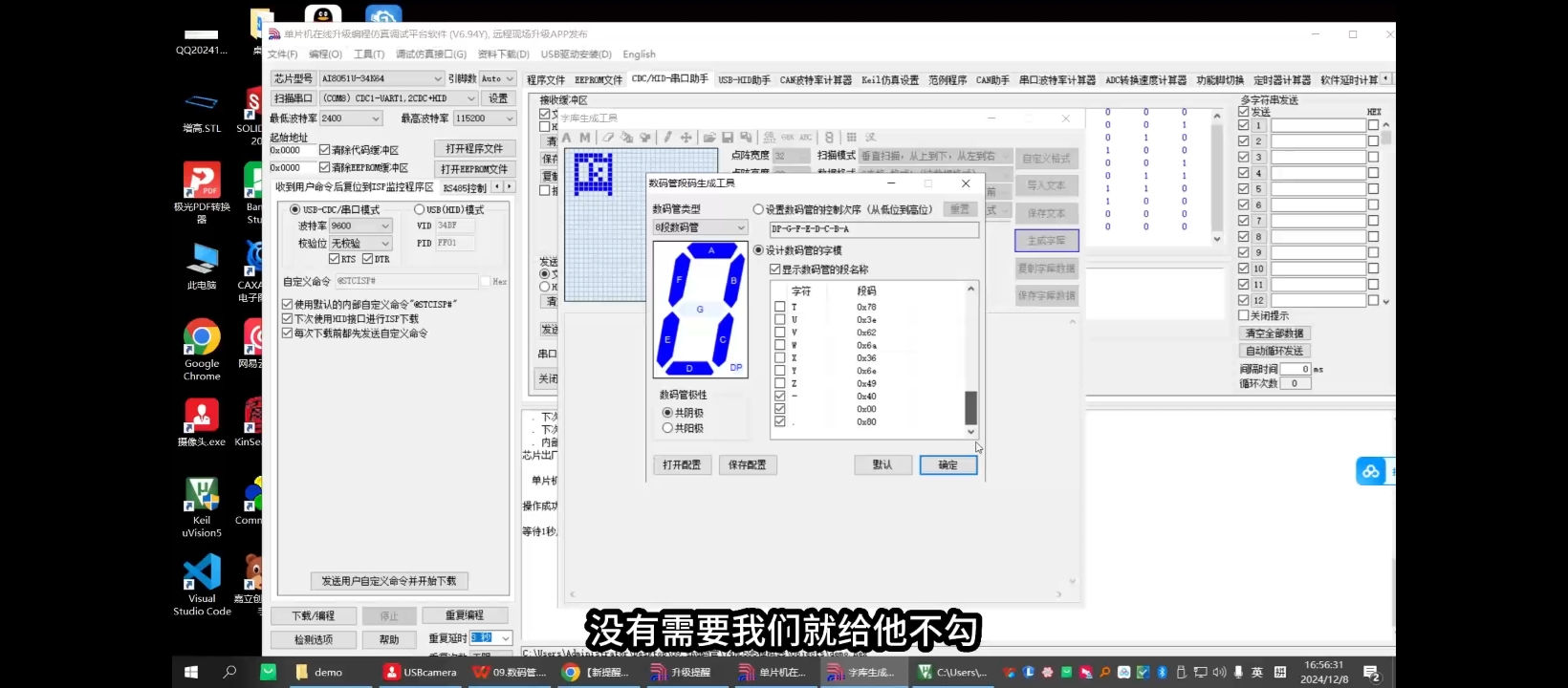1568x688 pixels.
Task: Open 此电脑 desktop icon
Action: [202, 267]
